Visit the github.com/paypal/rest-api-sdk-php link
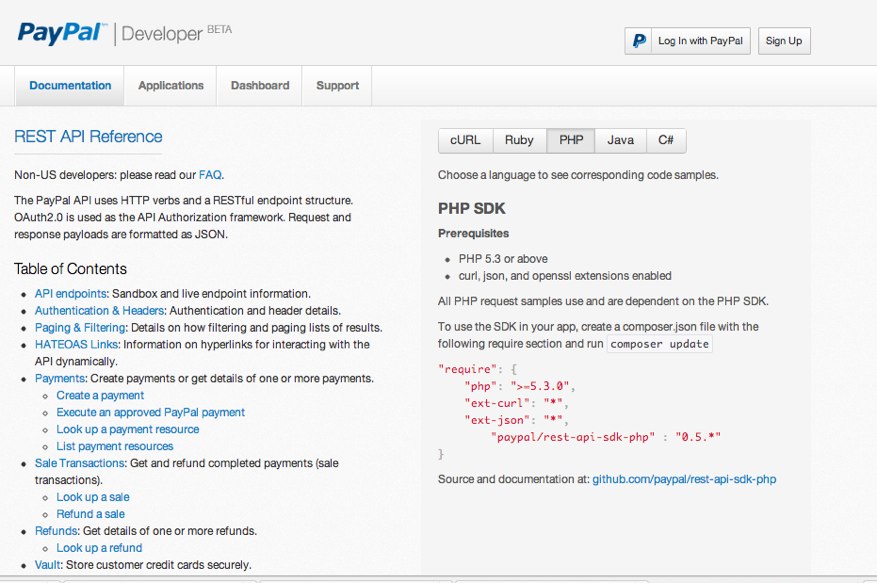 [x=684, y=480]
